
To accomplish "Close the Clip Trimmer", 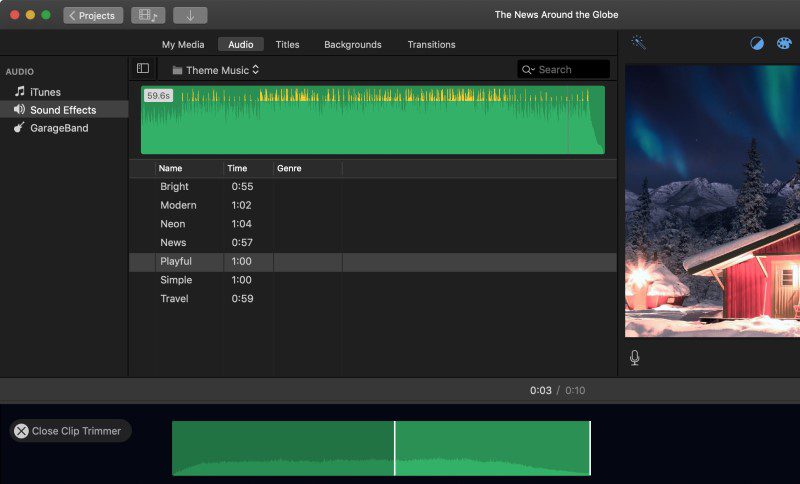I will 70,431.
